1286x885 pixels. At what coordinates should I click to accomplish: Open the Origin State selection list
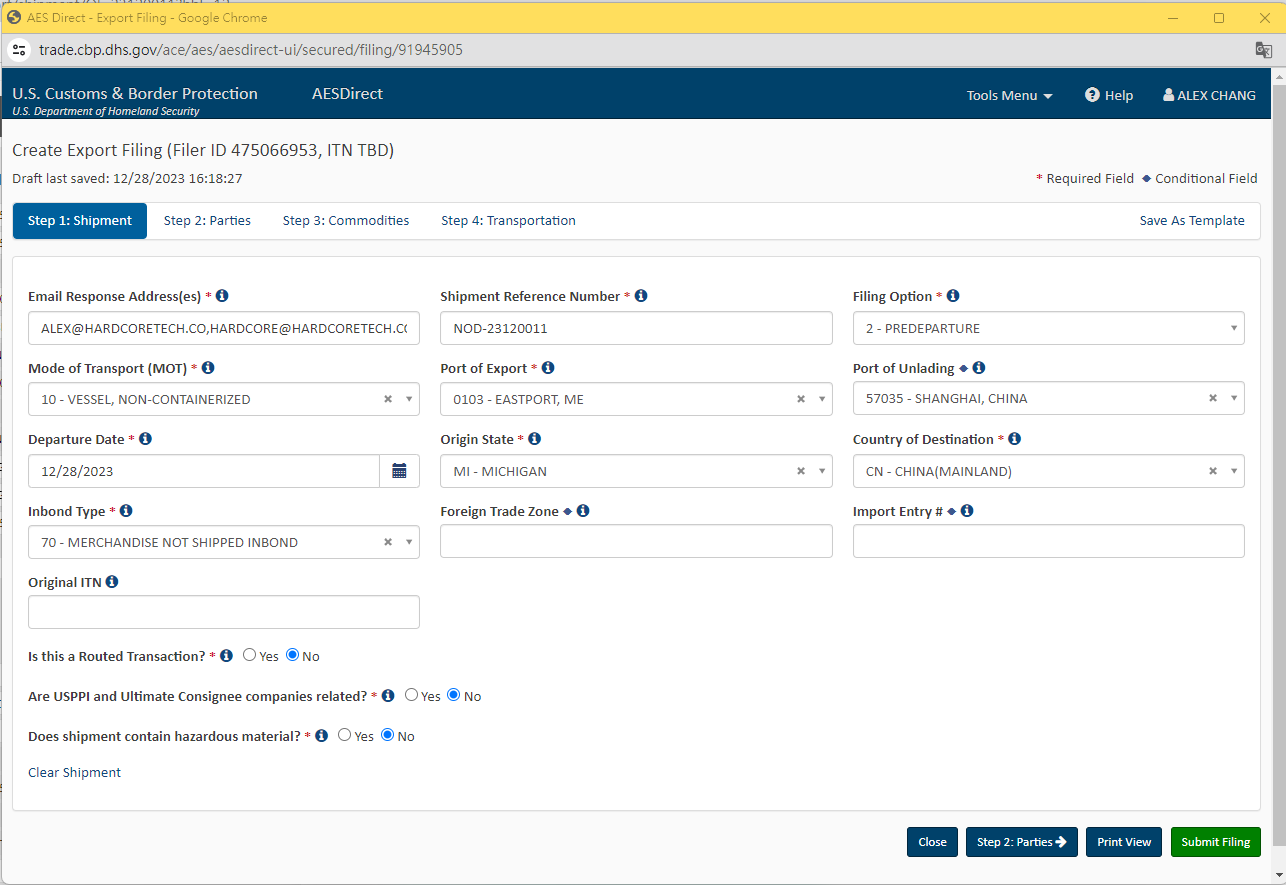click(819, 470)
